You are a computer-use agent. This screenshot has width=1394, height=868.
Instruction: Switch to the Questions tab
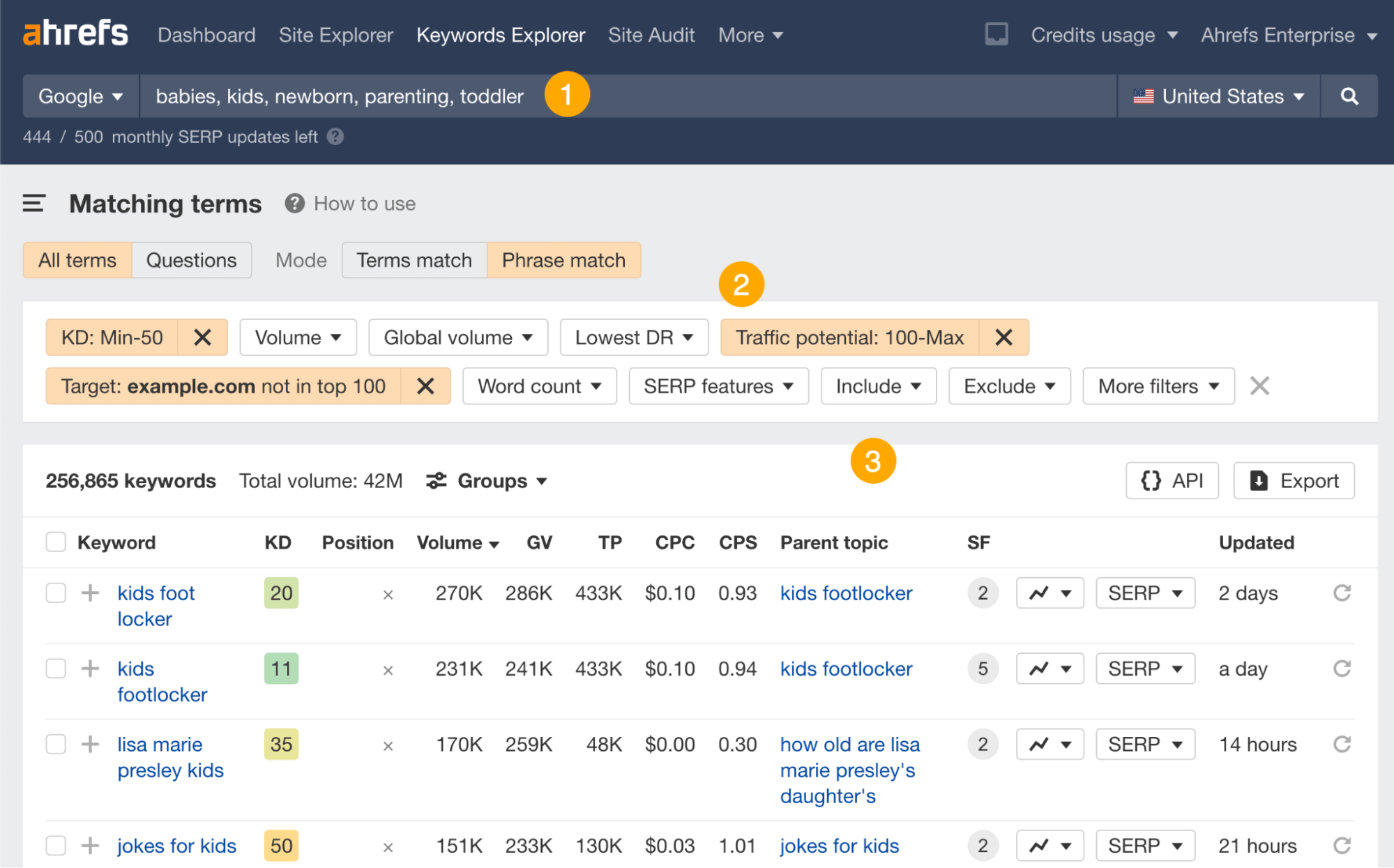click(191, 259)
